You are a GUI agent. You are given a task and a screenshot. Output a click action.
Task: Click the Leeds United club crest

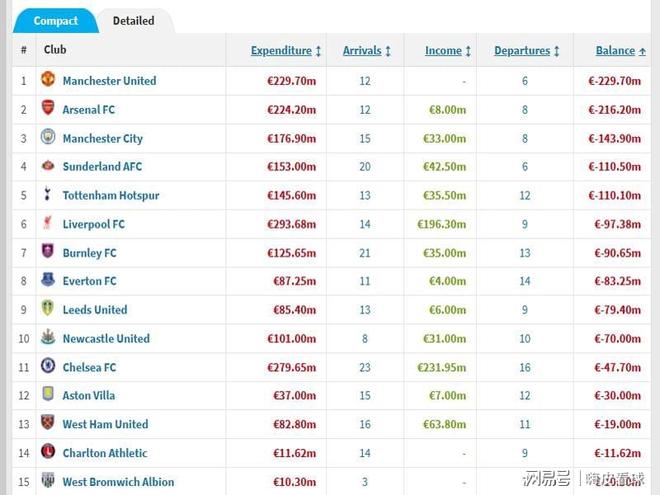pyautogui.click(x=48, y=308)
